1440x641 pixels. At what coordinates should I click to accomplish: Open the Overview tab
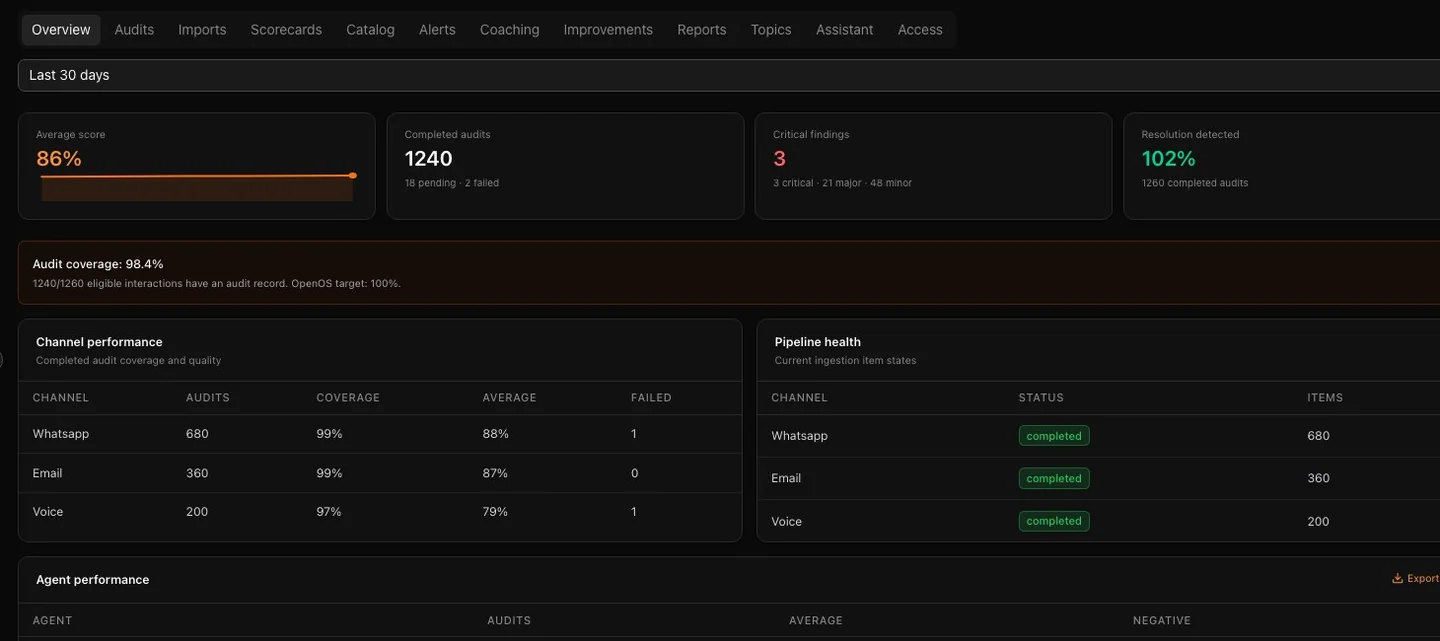tap(61, 30)
